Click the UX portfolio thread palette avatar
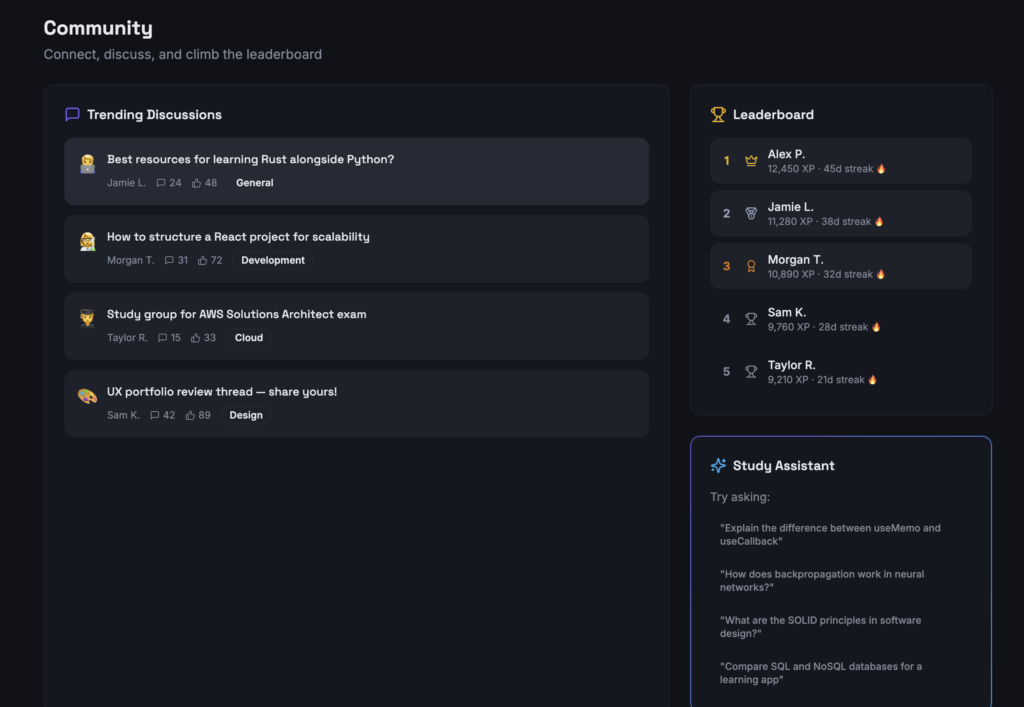Screen dimensions: 1024x707 click(x=87, y=396)
